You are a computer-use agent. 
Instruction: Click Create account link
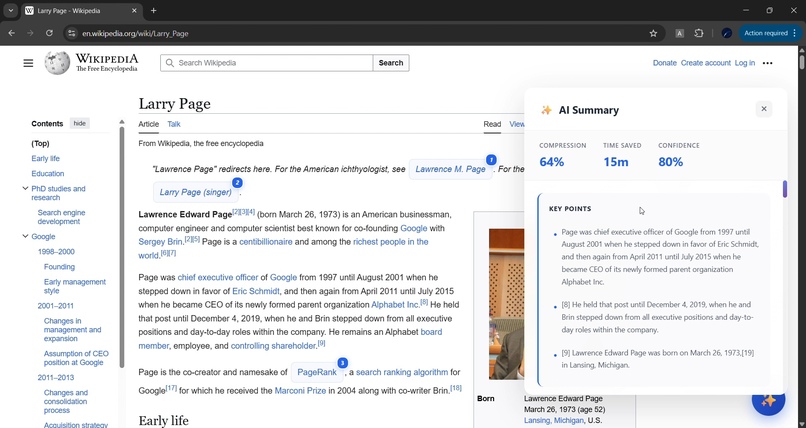click(x=705, y=63)
